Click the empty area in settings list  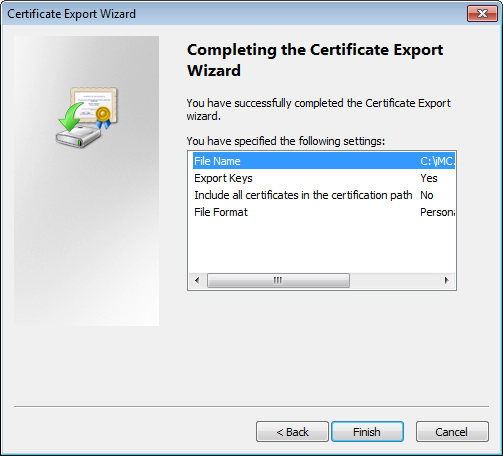(322, 247)
